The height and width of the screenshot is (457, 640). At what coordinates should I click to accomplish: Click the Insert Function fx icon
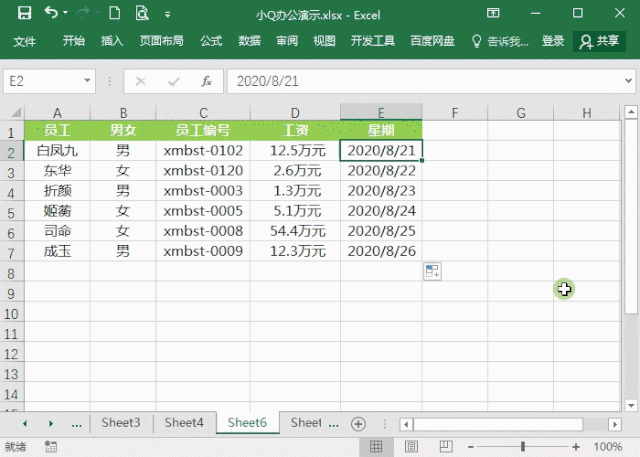pyautogui.click(x=207, y=81)
